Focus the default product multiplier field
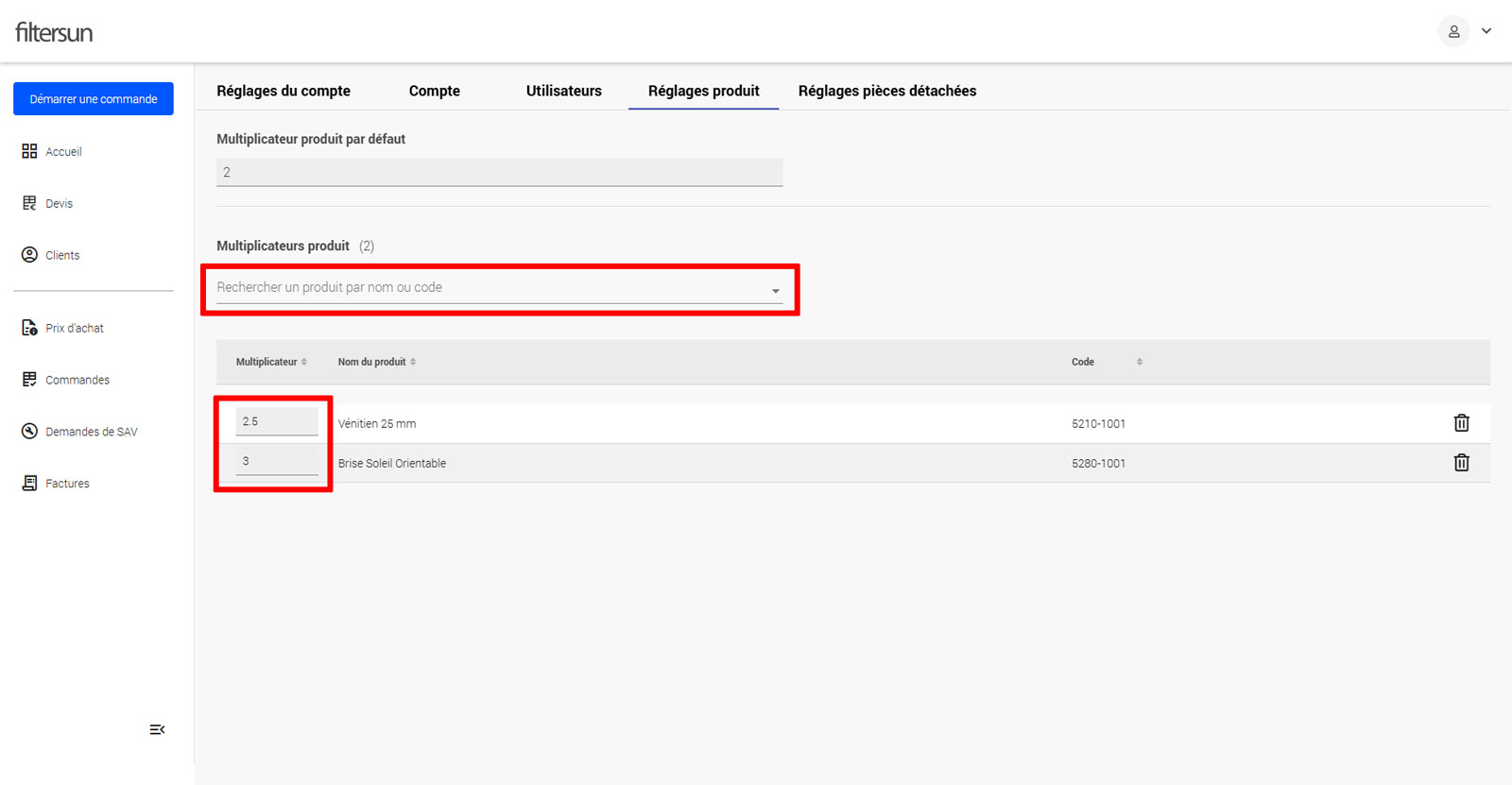 499,172
